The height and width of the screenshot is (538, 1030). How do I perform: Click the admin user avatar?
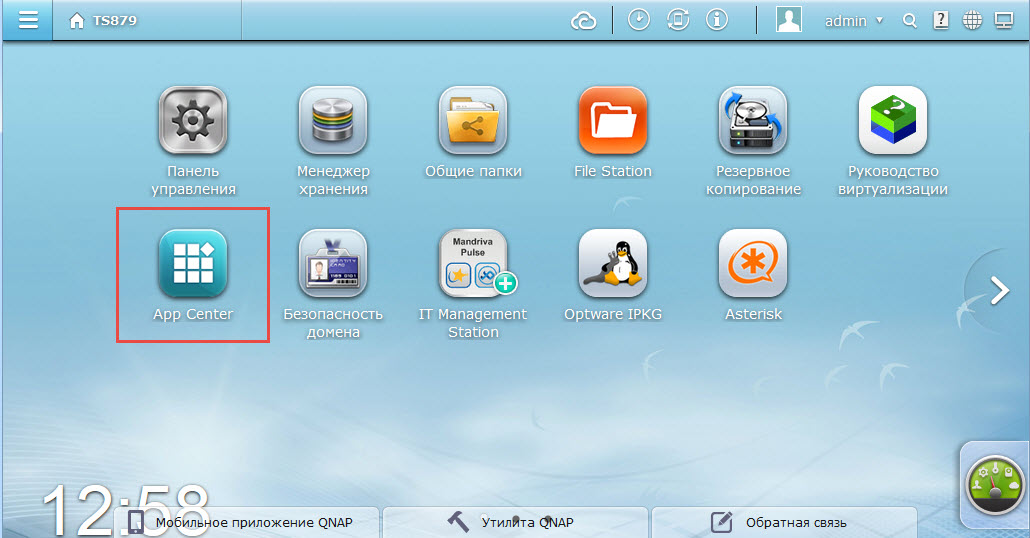[x=788, y=20]
